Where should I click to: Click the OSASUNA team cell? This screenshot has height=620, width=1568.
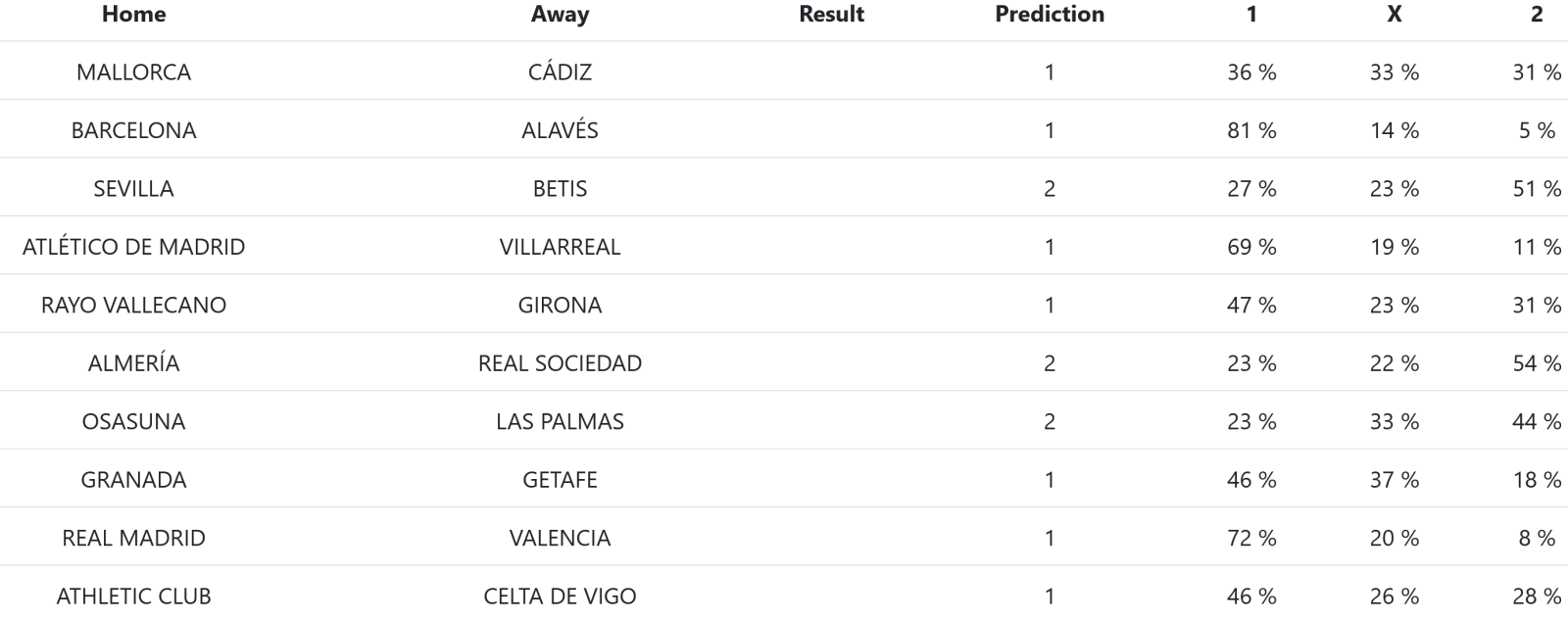[x=133, y=422]
